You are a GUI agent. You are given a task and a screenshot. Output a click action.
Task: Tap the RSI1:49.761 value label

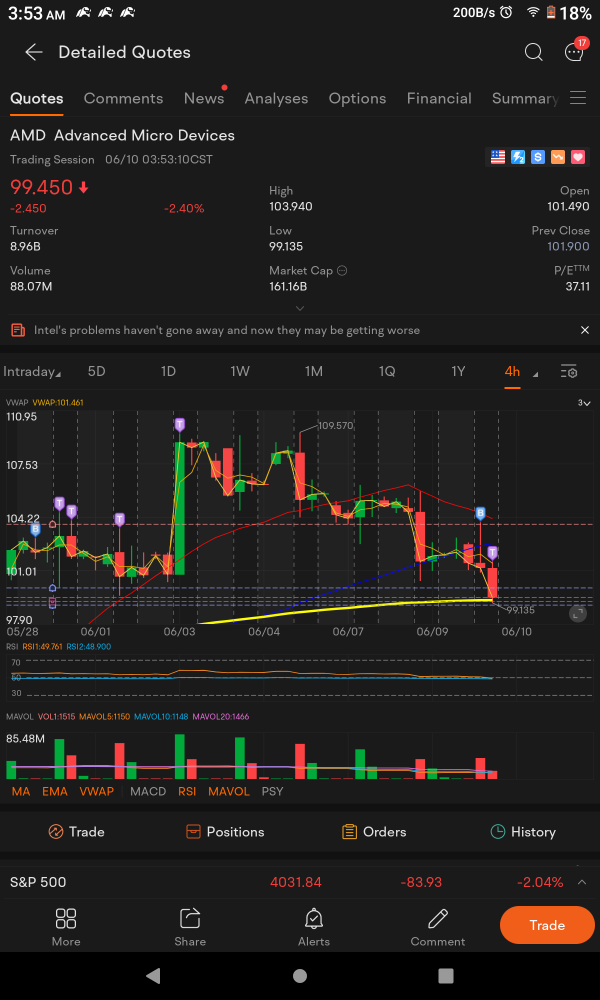click(42, 646)
